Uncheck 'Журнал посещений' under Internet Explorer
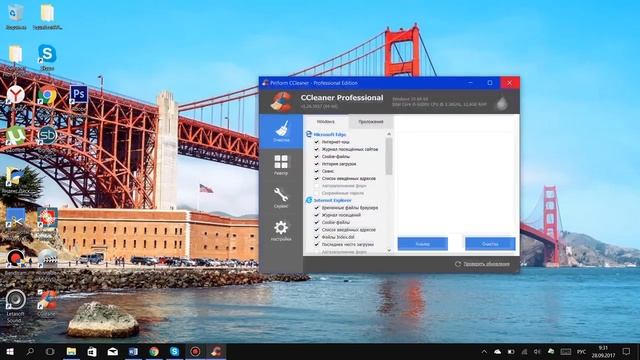This screenshot has width=640, height=360. pyautogui.click(x=316, y=215)
